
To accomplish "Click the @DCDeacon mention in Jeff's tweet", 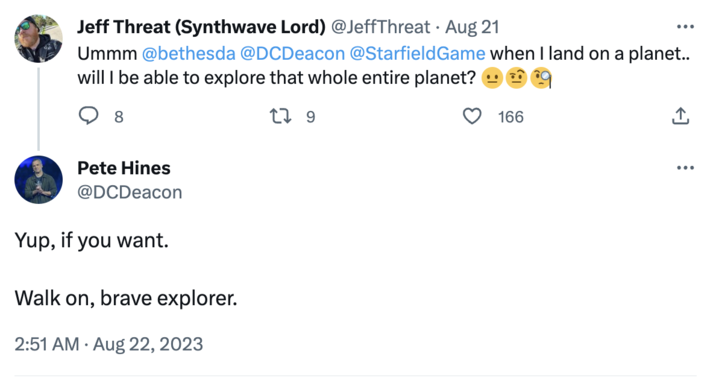I will pos(292,53).
